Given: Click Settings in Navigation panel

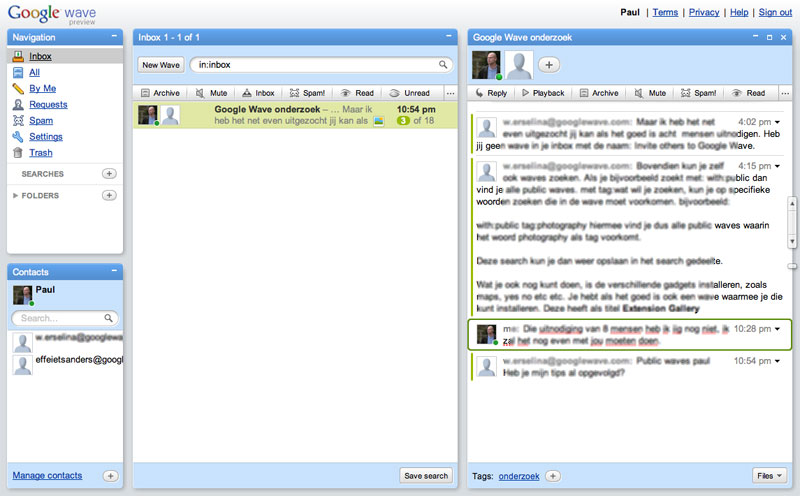Looking at the screenshot, I should [45, 137].
